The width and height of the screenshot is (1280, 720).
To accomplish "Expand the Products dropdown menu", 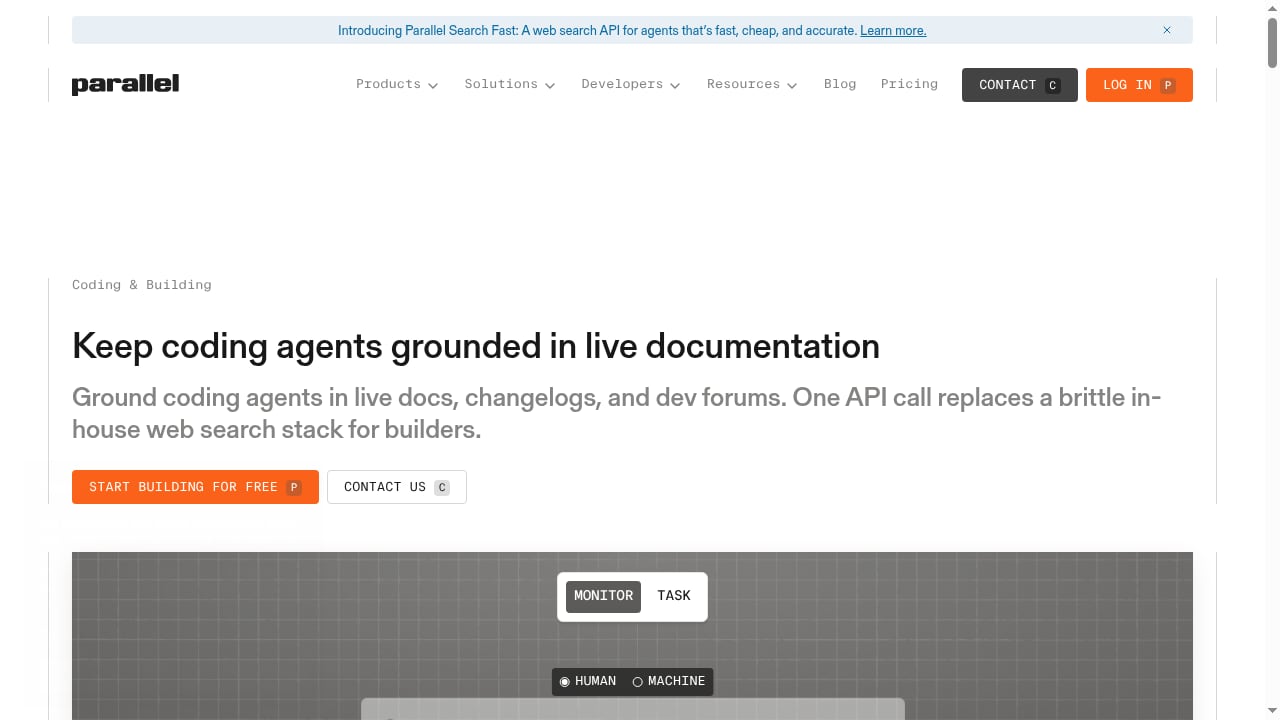I will pyautogui.click(x=397, y=84).
